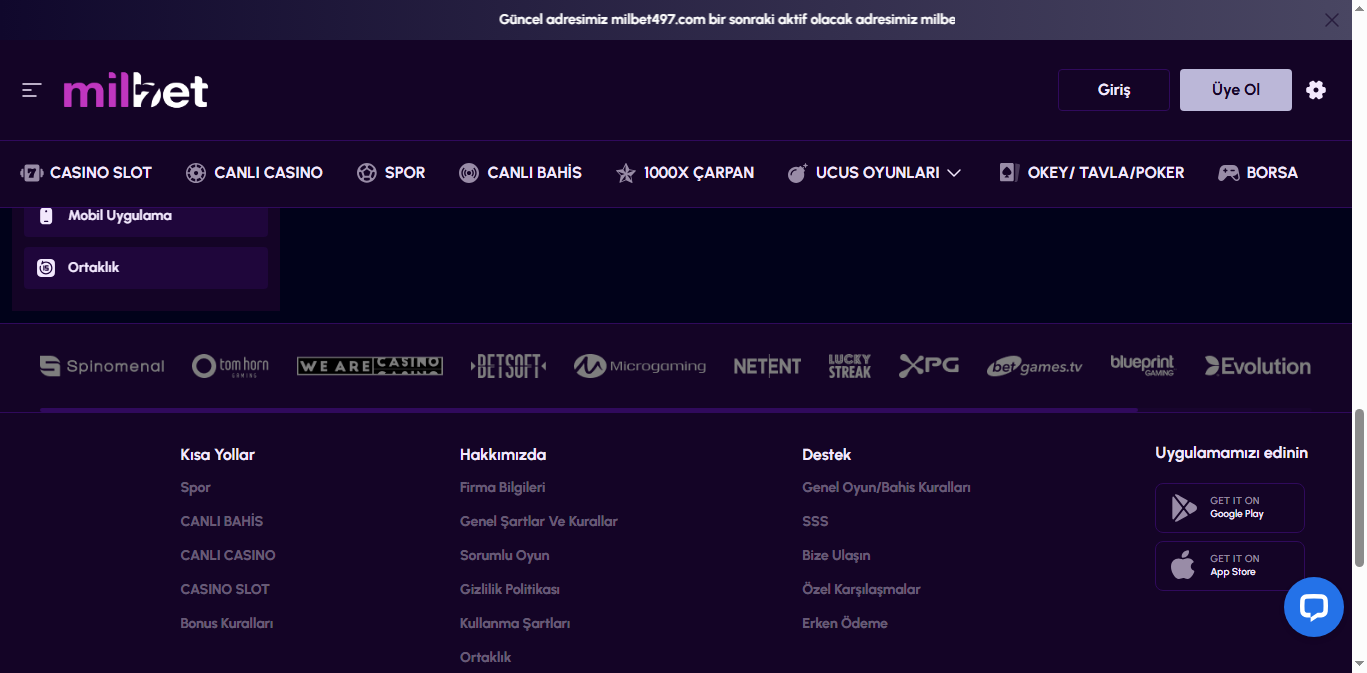Open the CASINO SLOT menu
The image size is (1367, 673).
(x=86, y=173)
